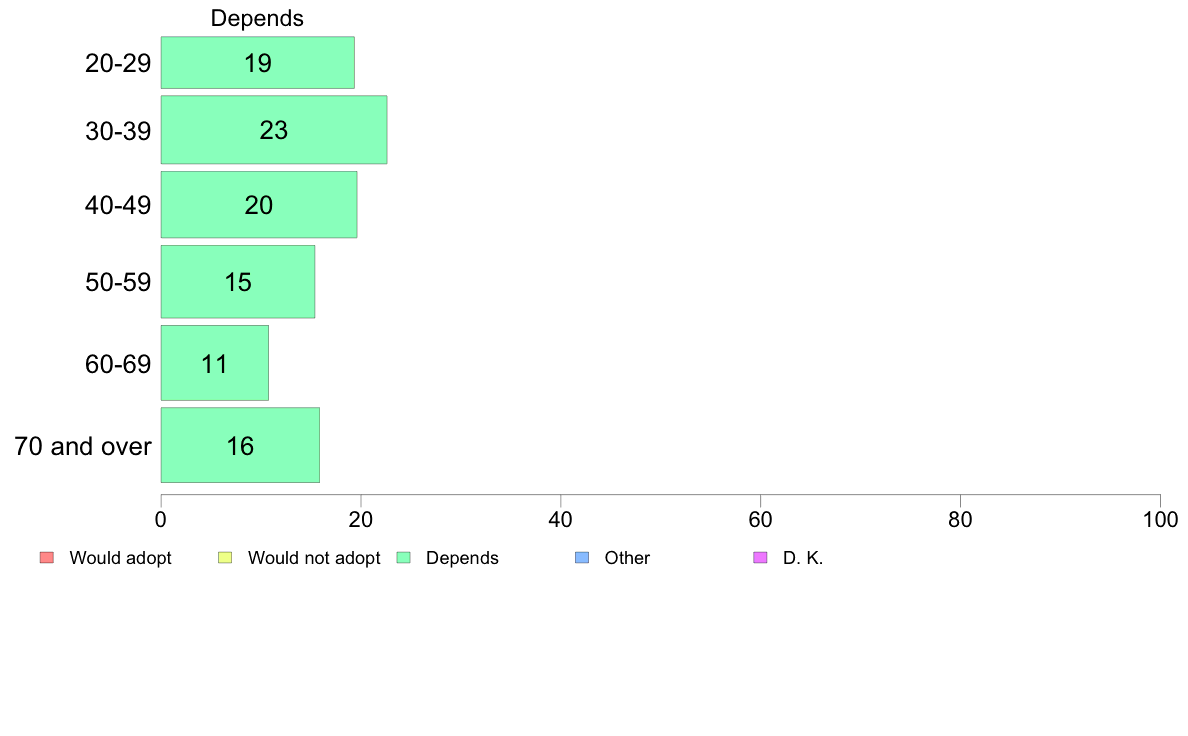Image resolution: width=1188 pixels, height=736 pixels.
Task: Click the D. K. legend label
Action: point(803,558)
